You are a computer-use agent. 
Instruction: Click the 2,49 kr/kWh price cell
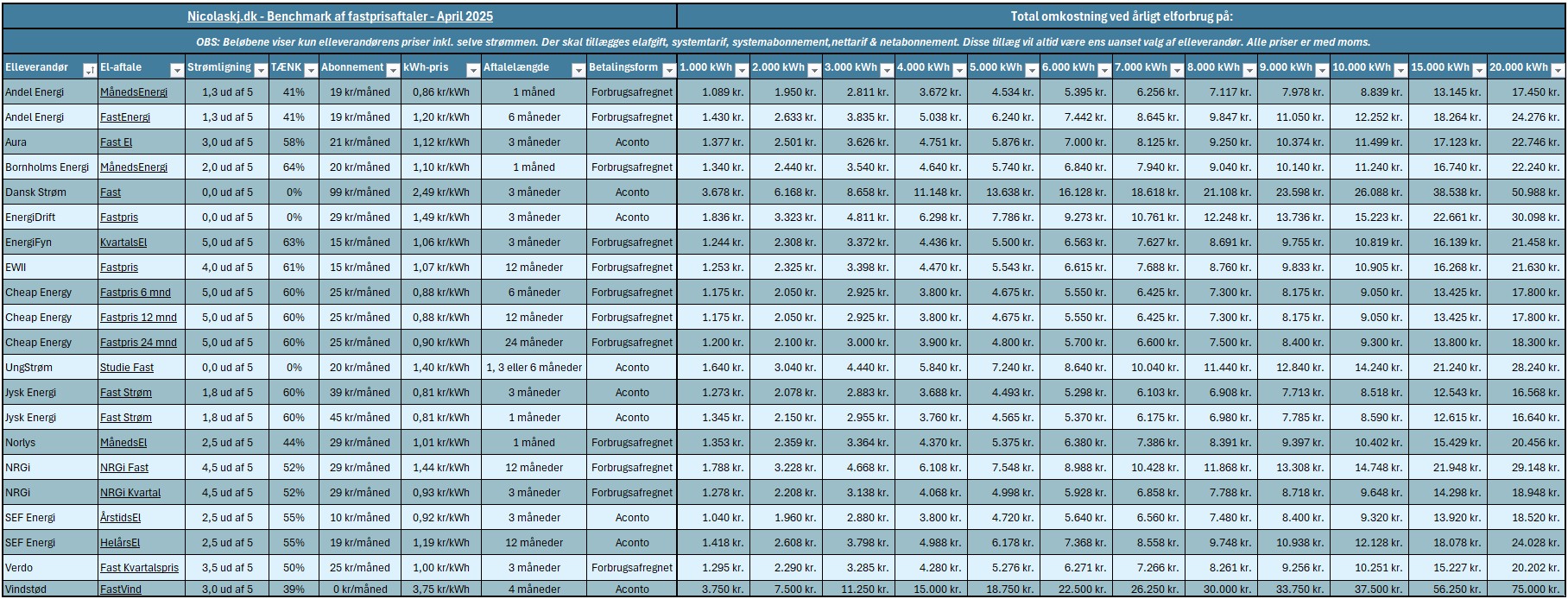coord(441,192)
